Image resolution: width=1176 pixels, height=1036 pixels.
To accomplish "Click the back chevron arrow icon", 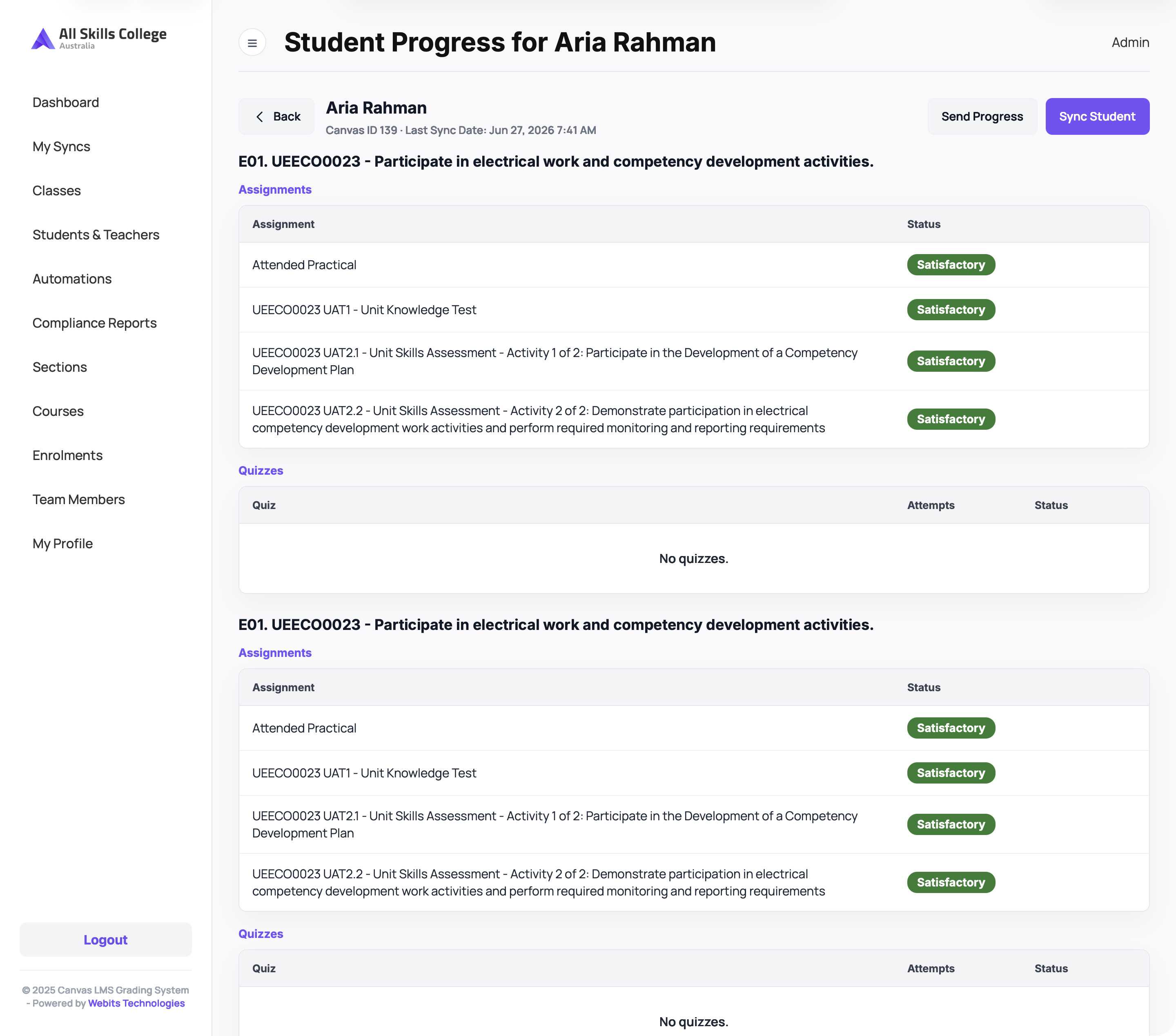I will (x=259, y=117).
